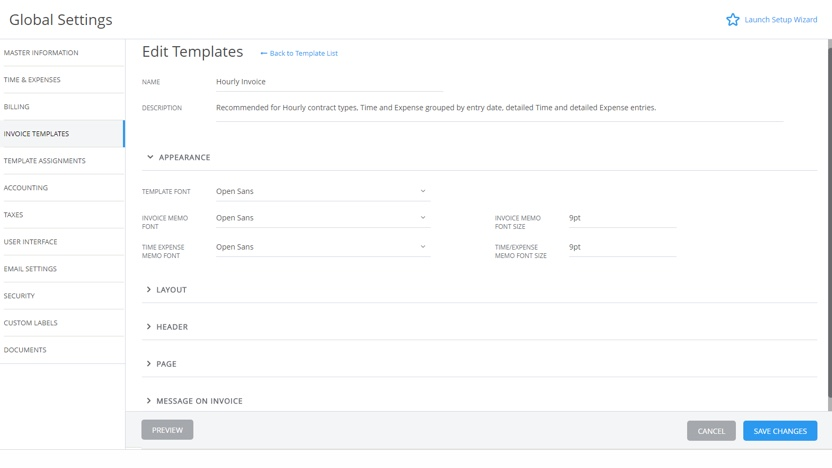This screenshot has height=468, width=832.
Task: Go to Accounting settings
Action: 62,188
